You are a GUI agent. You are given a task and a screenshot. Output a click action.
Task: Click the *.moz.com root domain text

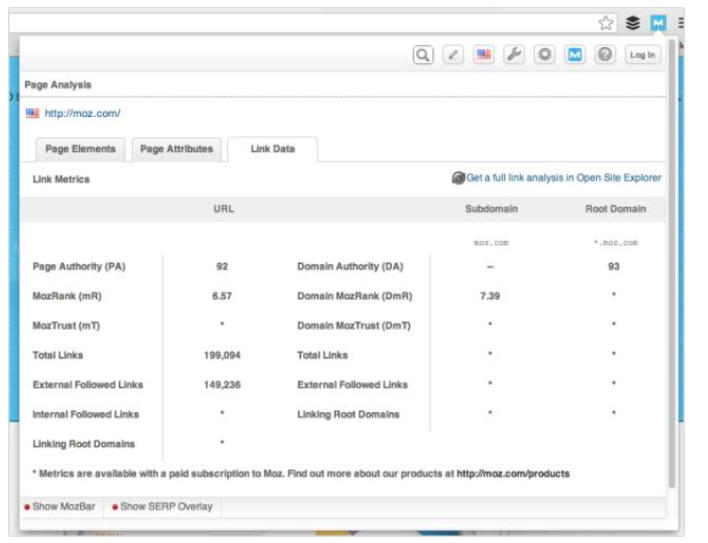(615, 243)
